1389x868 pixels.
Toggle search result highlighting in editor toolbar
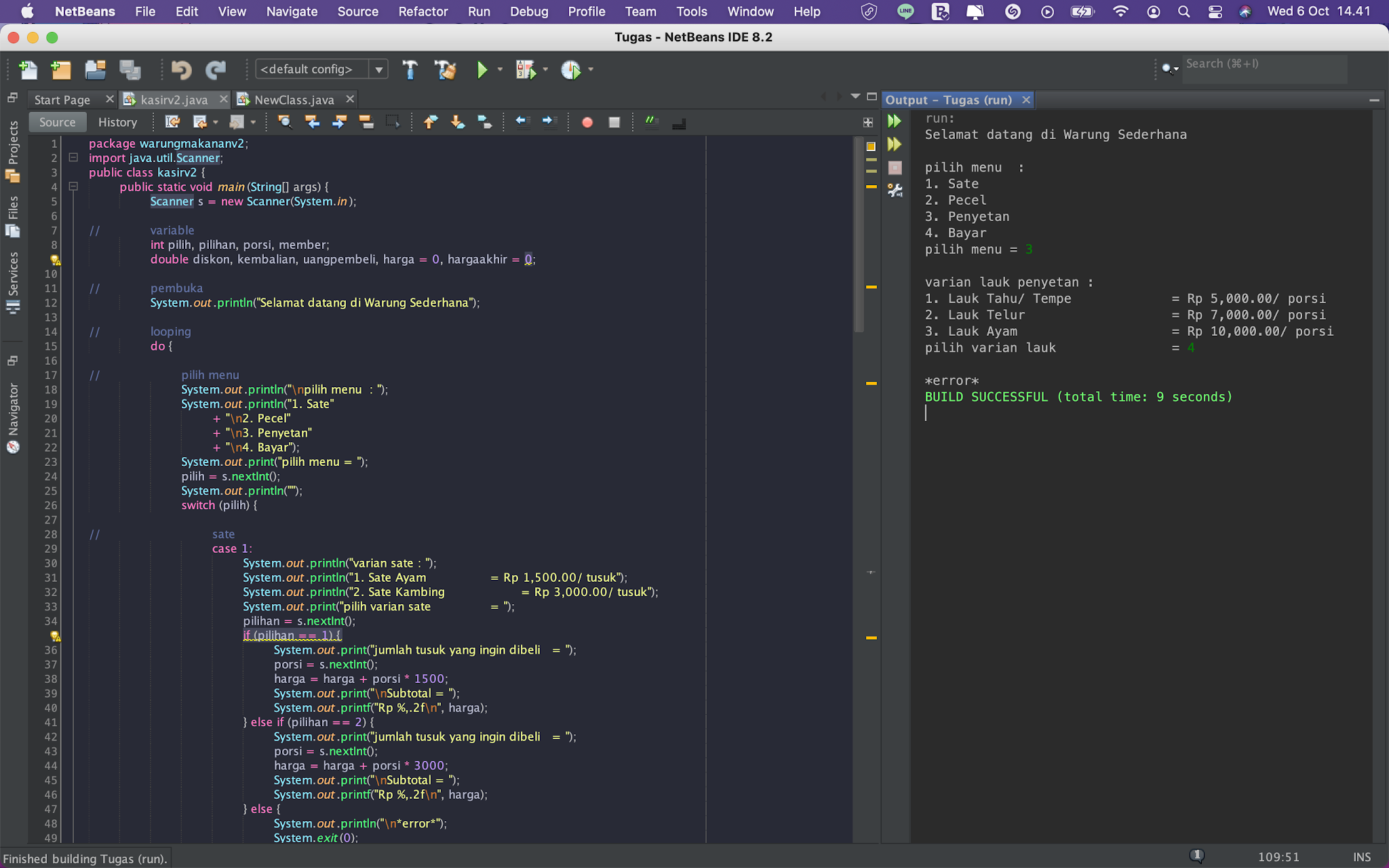366,122
